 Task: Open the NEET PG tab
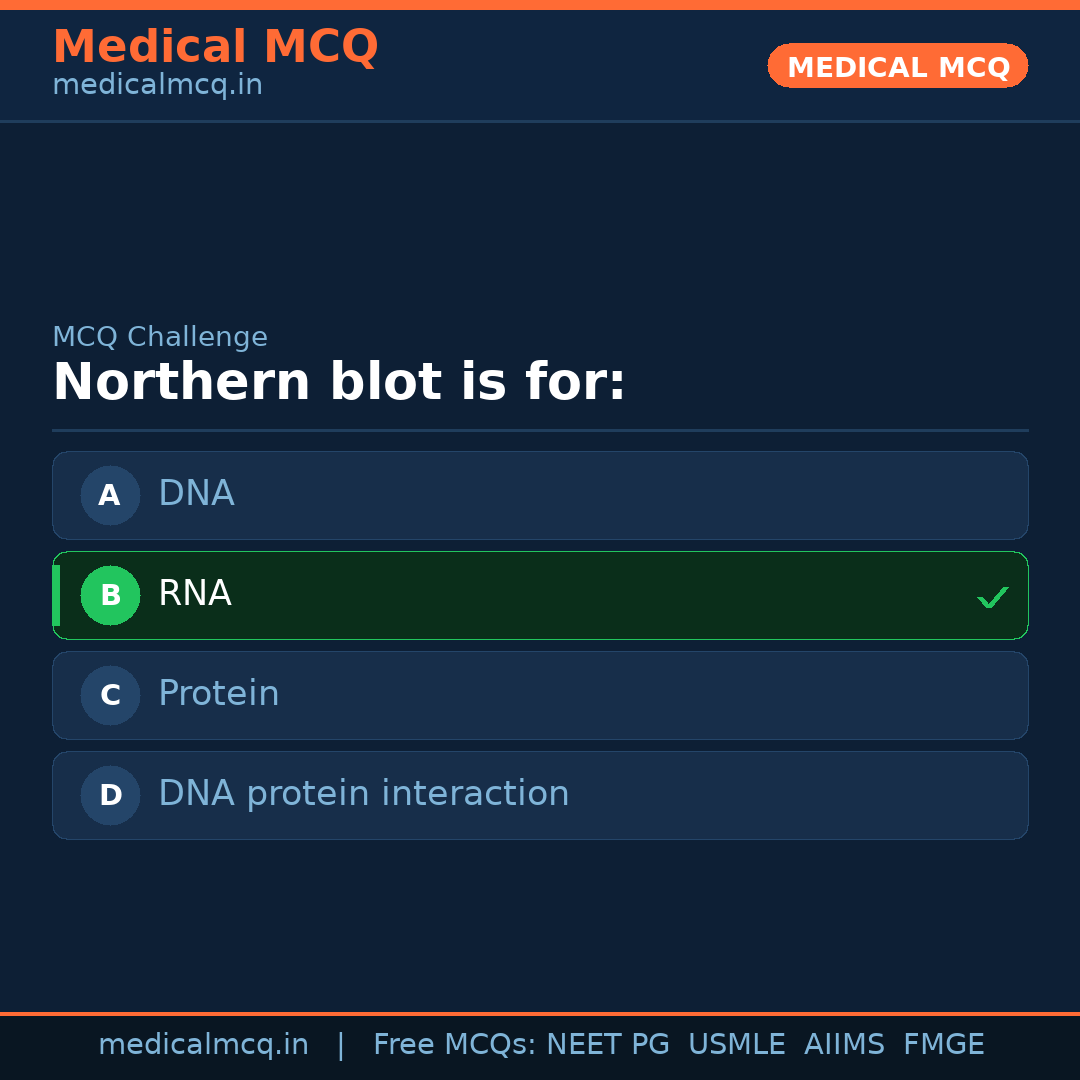click(607, 1044)
